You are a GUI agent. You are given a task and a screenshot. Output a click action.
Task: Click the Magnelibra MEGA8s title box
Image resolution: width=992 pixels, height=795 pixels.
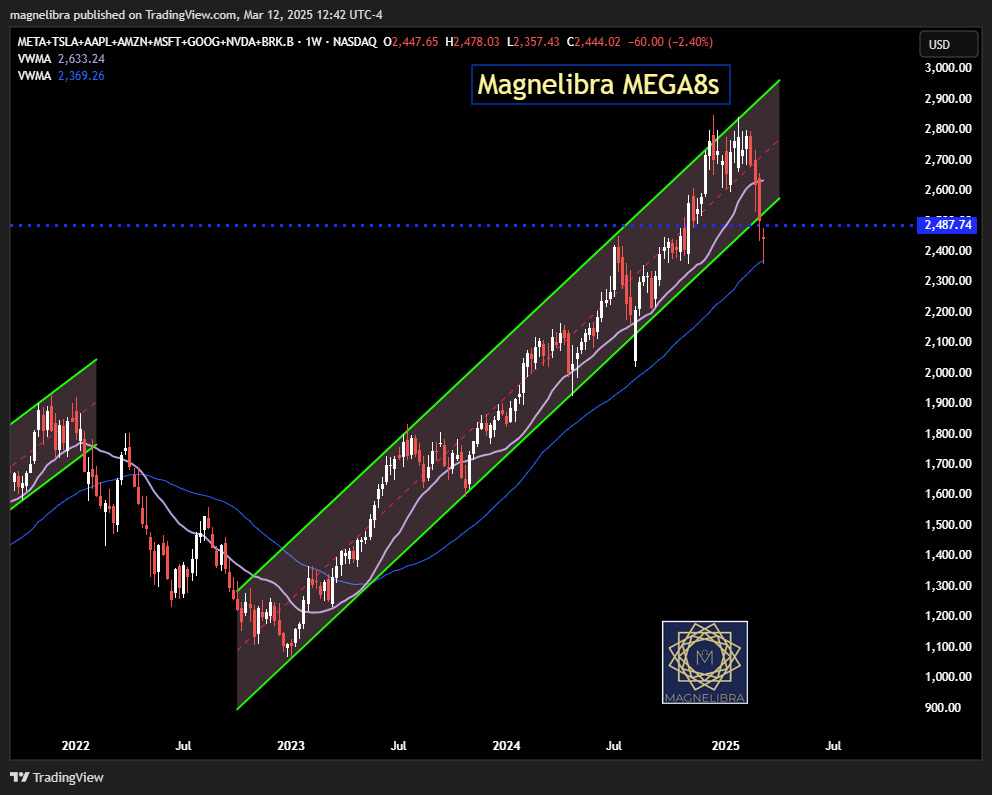600,84
